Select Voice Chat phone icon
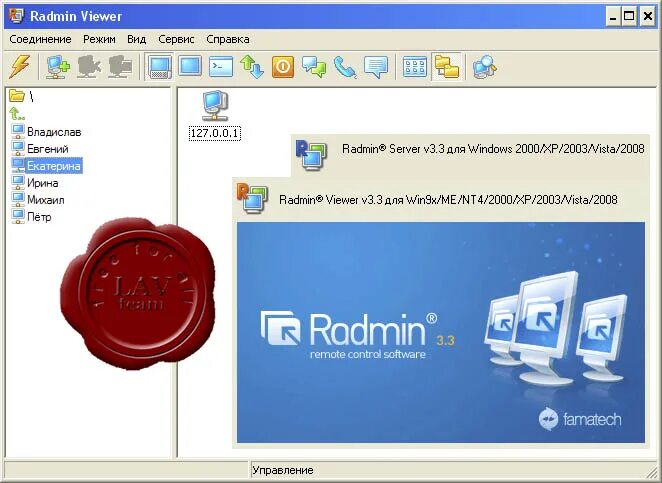 tap(345, 67)
